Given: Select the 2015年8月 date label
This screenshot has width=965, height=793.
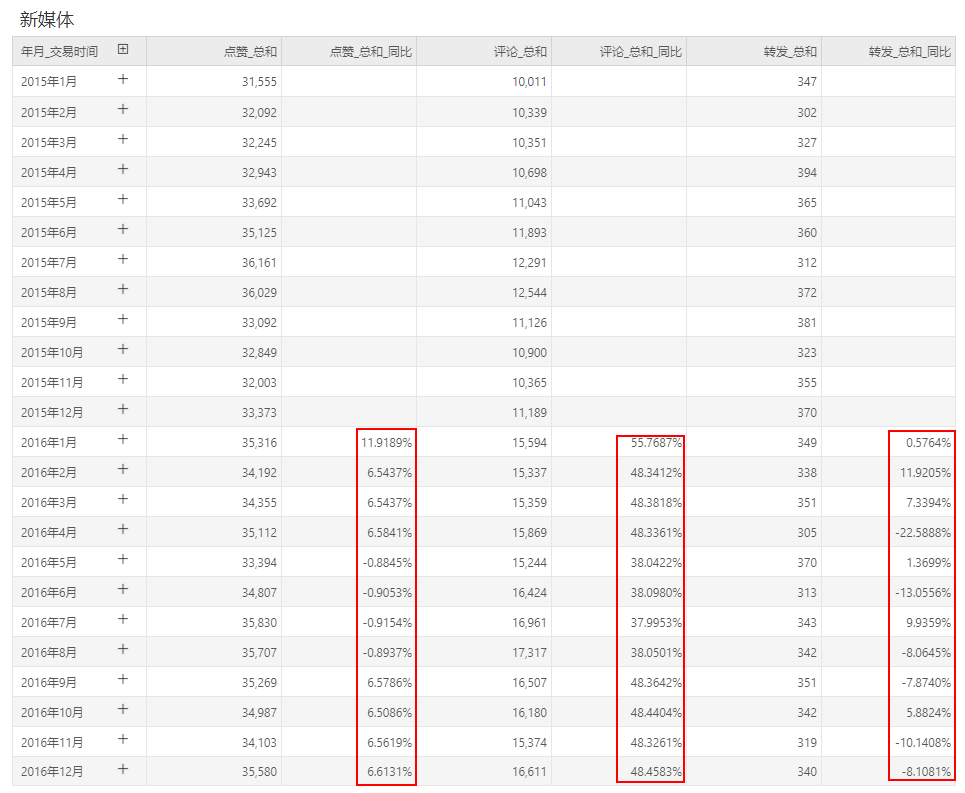Looking at the screenshot, I should [49, 293].
